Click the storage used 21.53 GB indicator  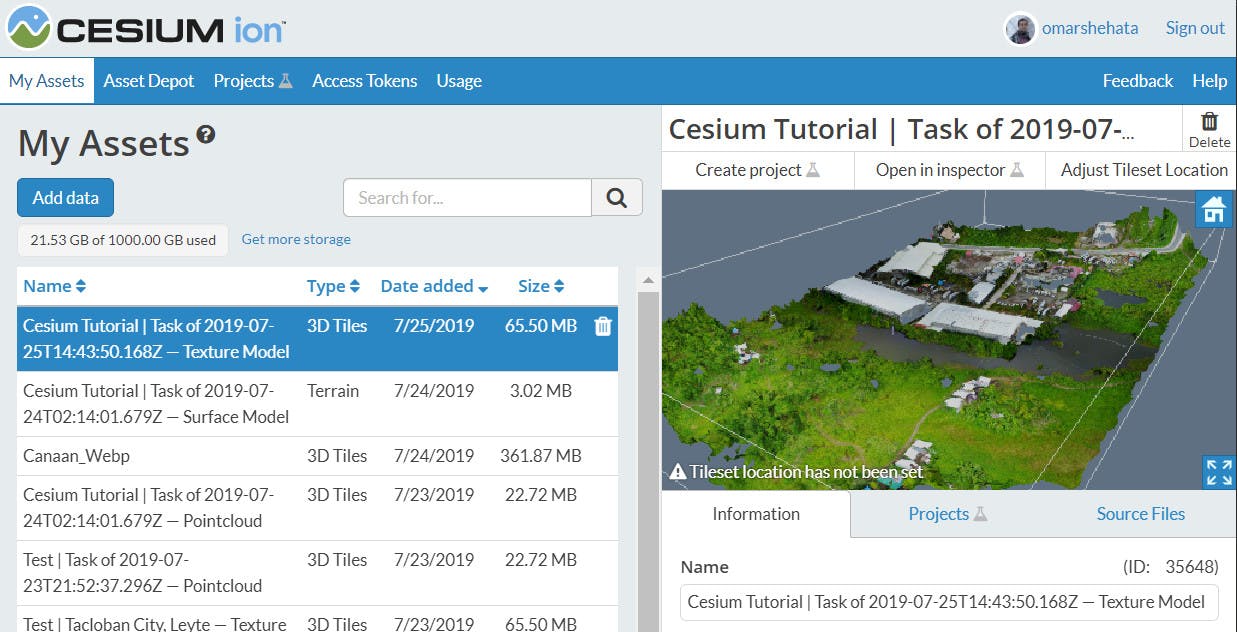pyautogui.click(x=123, y=240)
